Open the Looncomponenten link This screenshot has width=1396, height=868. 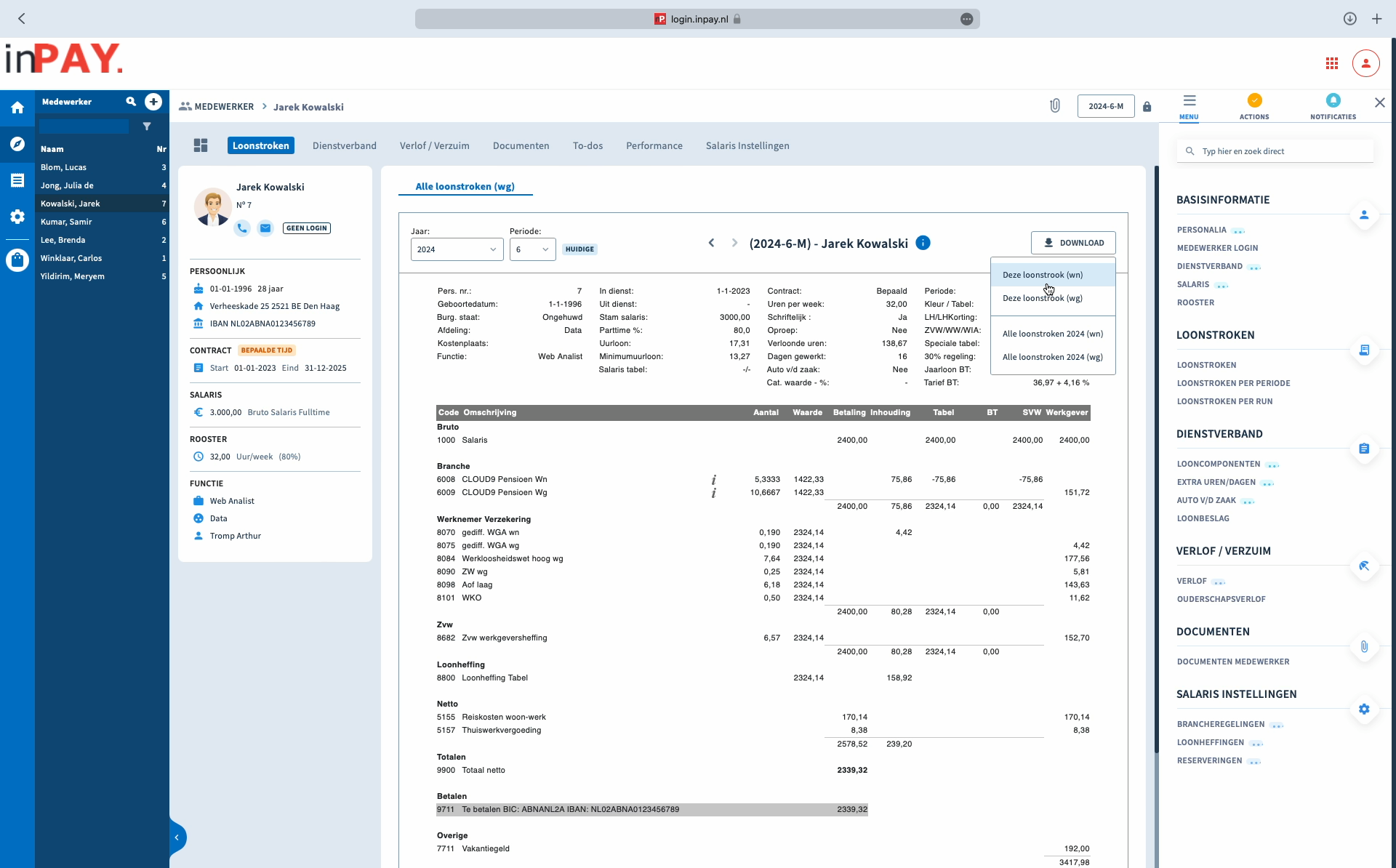[1219, 464]
